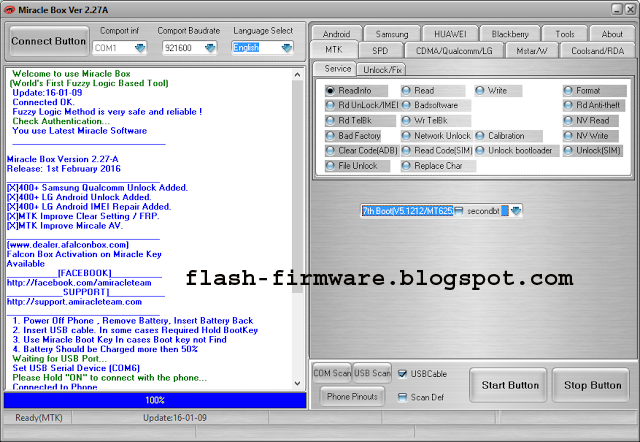Open the Blackberry tab
The width and height of the screenshot is (640, 442).
coord(510,34)
